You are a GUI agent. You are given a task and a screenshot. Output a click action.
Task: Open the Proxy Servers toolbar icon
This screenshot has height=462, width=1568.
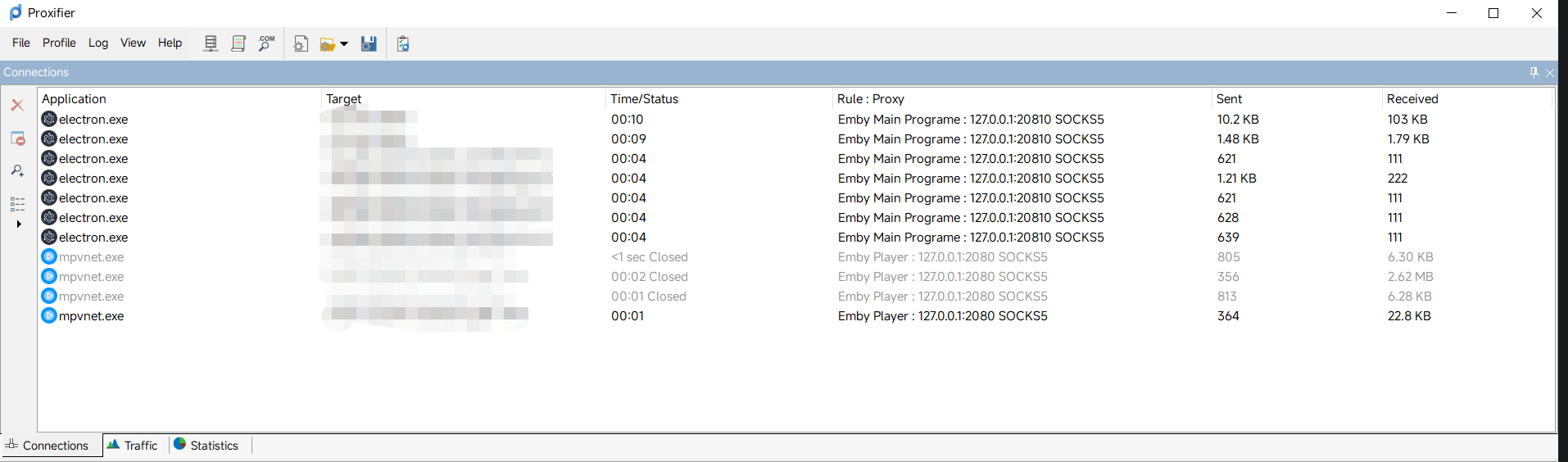pos(211,43)
